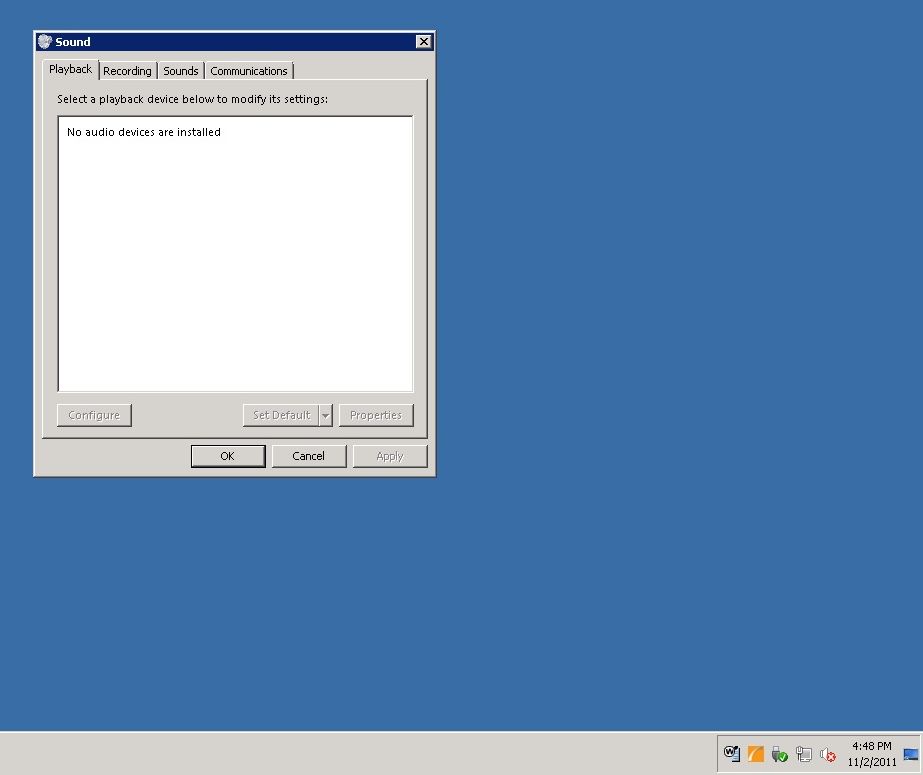
Task: Switch to the Playback tab
Action: (x=70, y=69)
